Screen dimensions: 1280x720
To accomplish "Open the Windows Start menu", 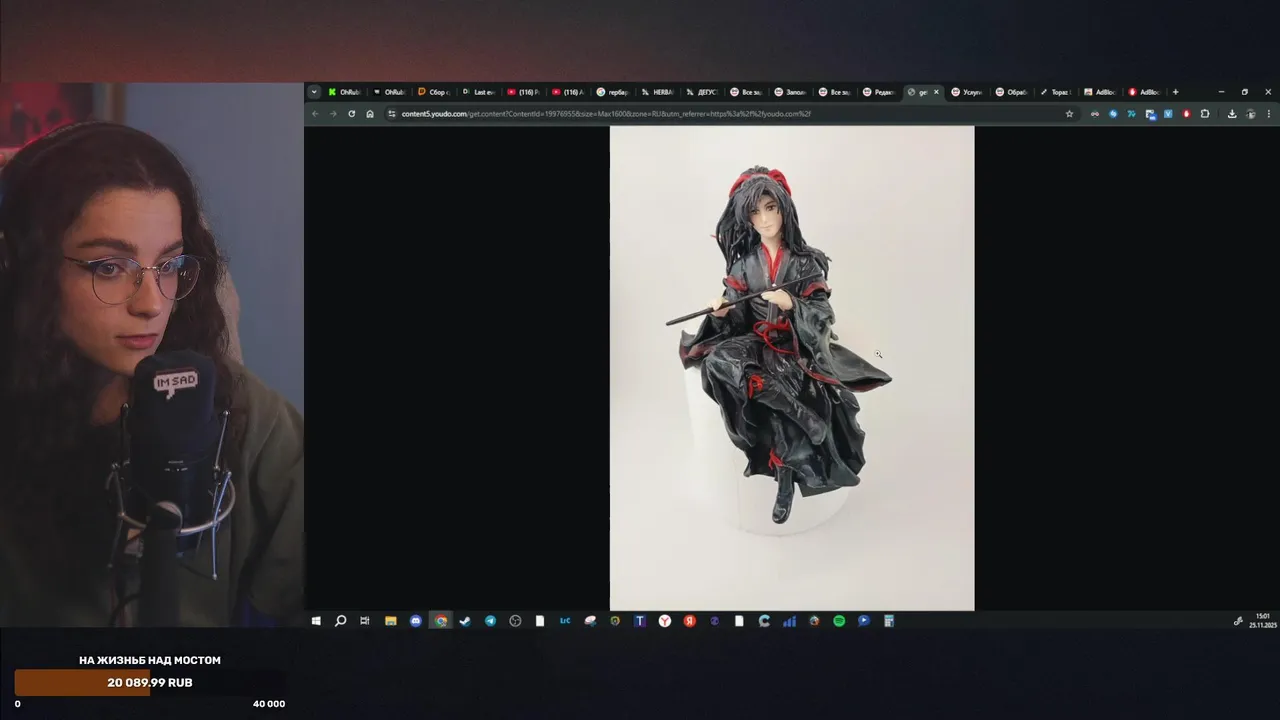I will [x=316, y=621].
